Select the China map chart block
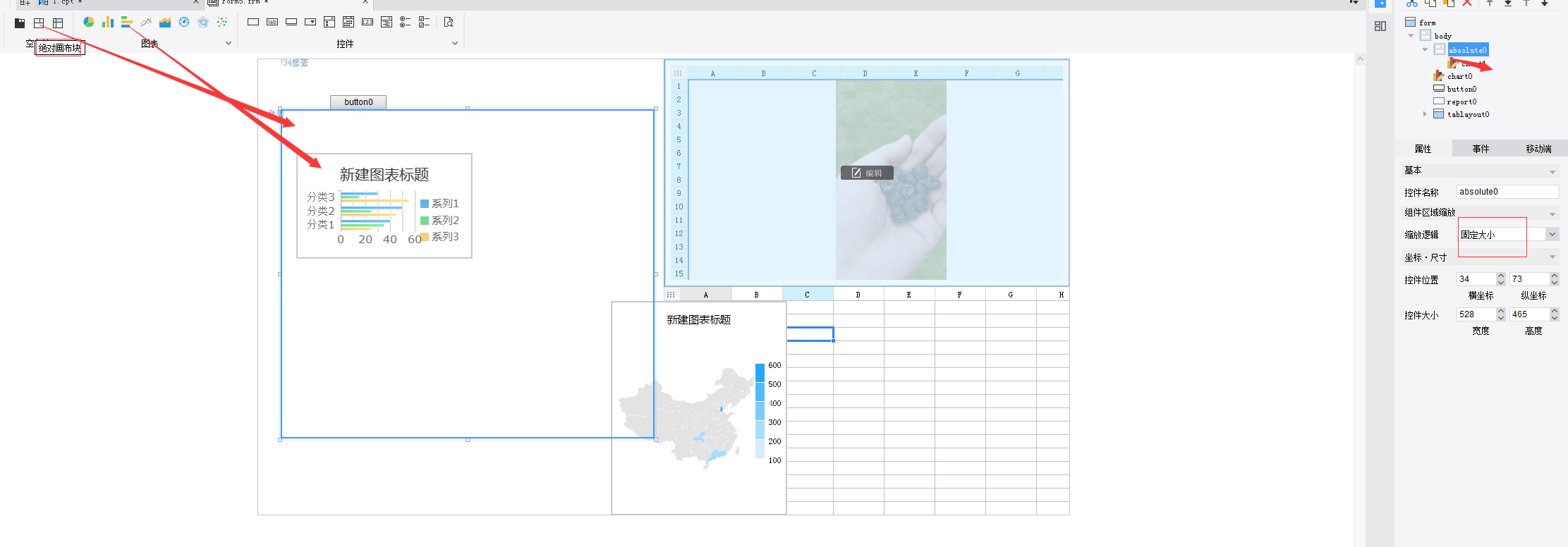 click(x=699, y=408)
